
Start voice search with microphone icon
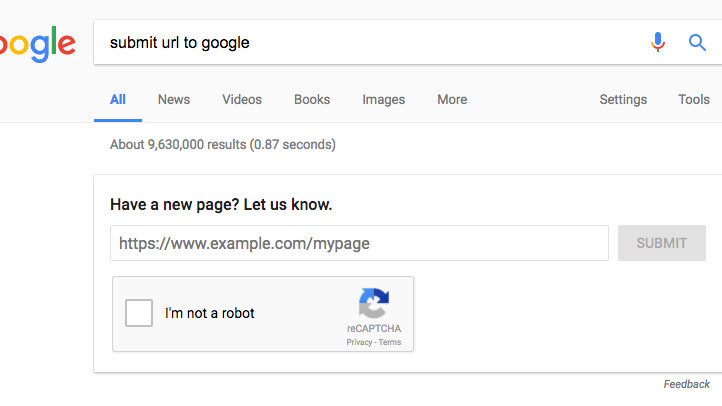[657, 42]
